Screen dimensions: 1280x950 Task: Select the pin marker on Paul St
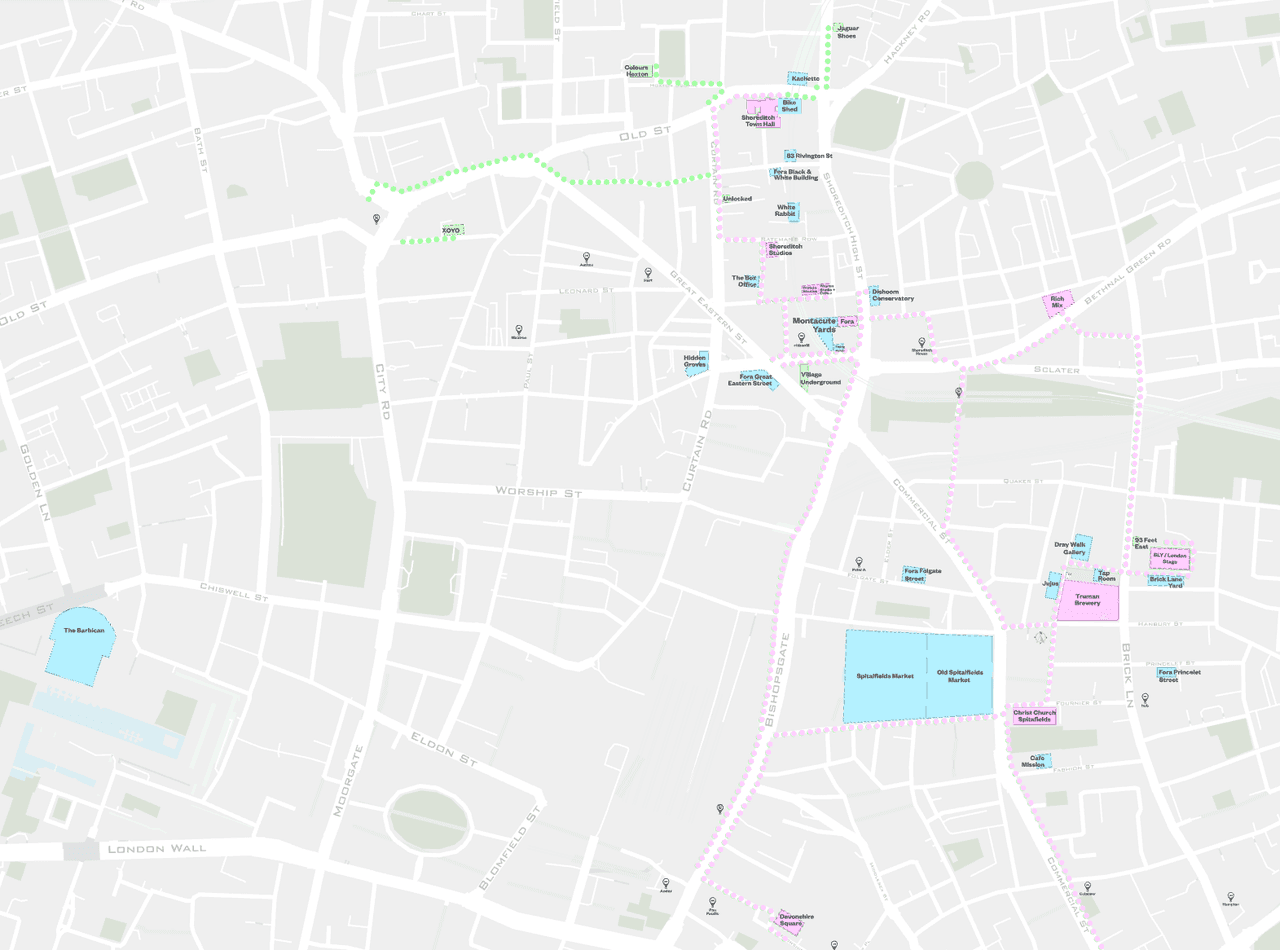(519, 329)
